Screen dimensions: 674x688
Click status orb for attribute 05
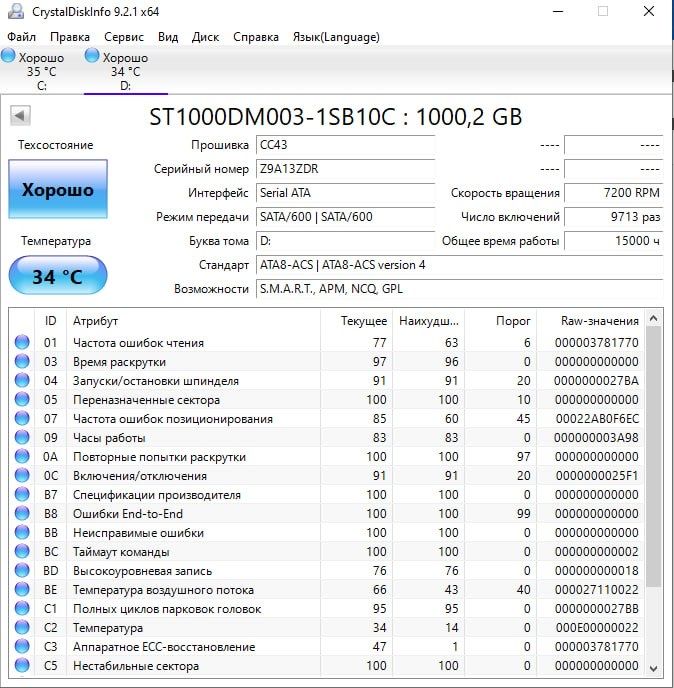click(22, 400)
